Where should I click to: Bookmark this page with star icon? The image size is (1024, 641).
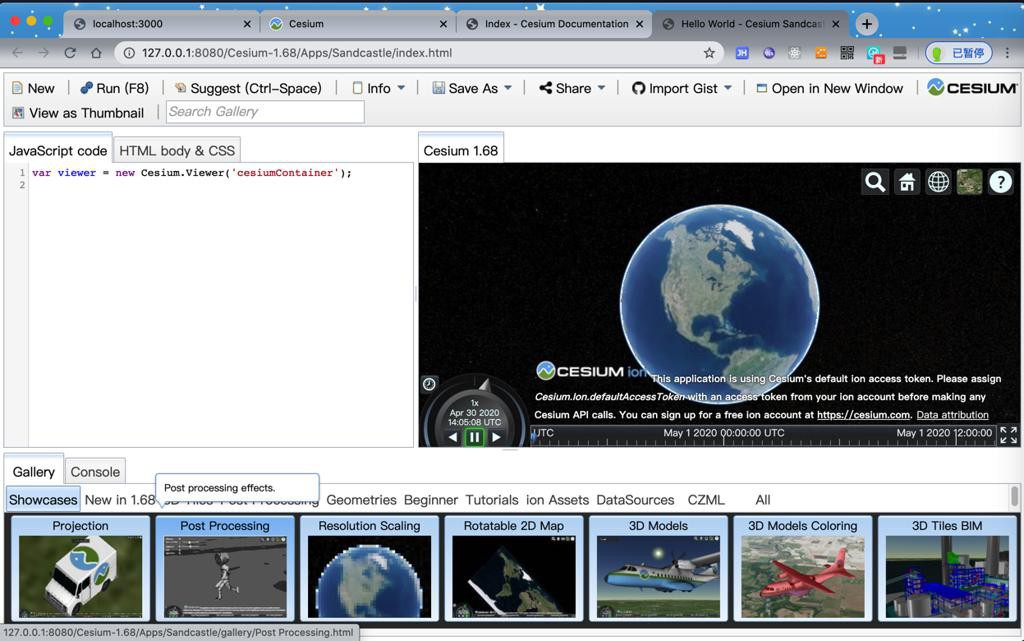tap(709, 53)
